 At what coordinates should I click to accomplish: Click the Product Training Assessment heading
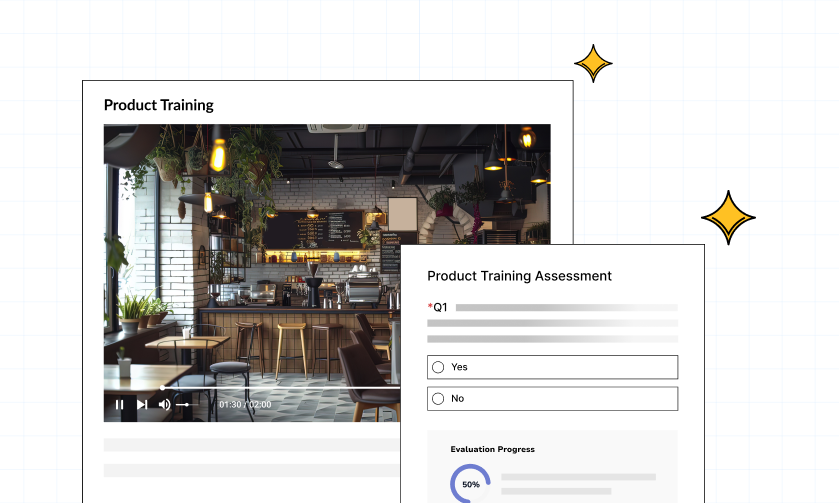click(519, 276)
